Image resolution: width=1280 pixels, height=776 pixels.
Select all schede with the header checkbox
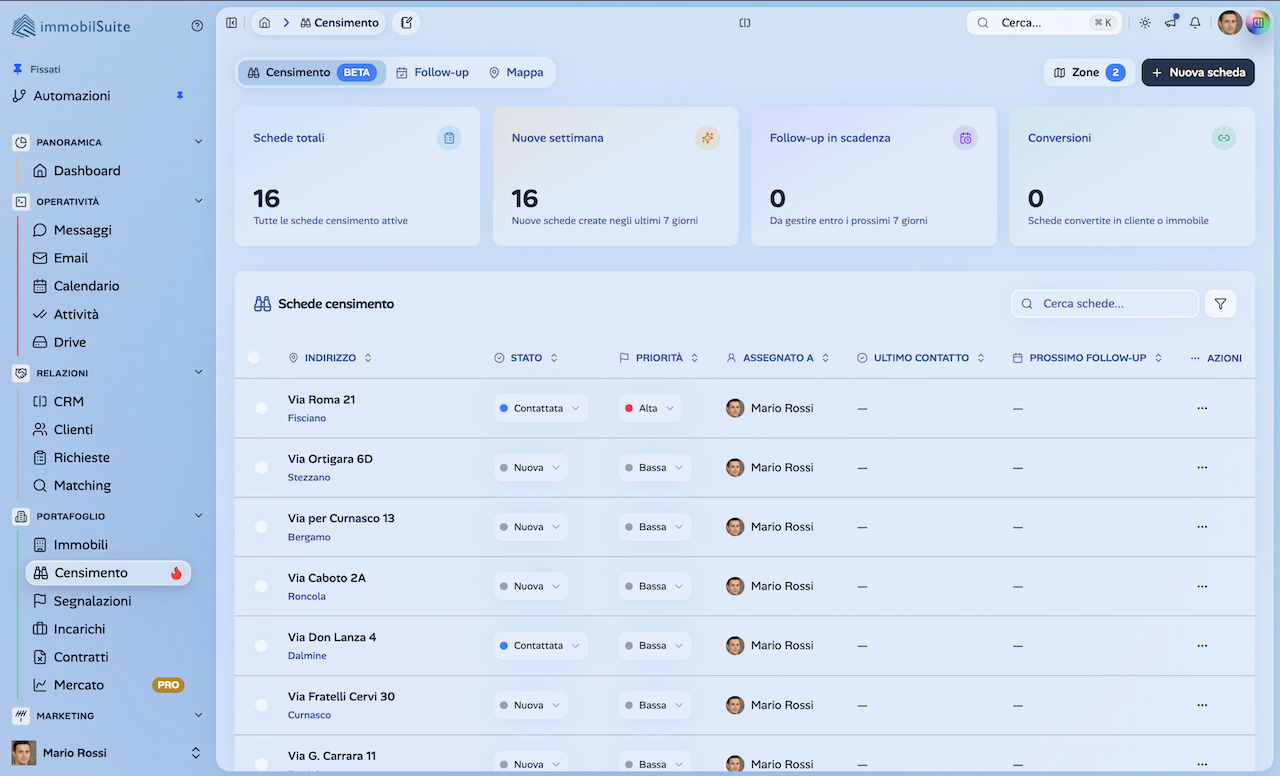[254, 357]
